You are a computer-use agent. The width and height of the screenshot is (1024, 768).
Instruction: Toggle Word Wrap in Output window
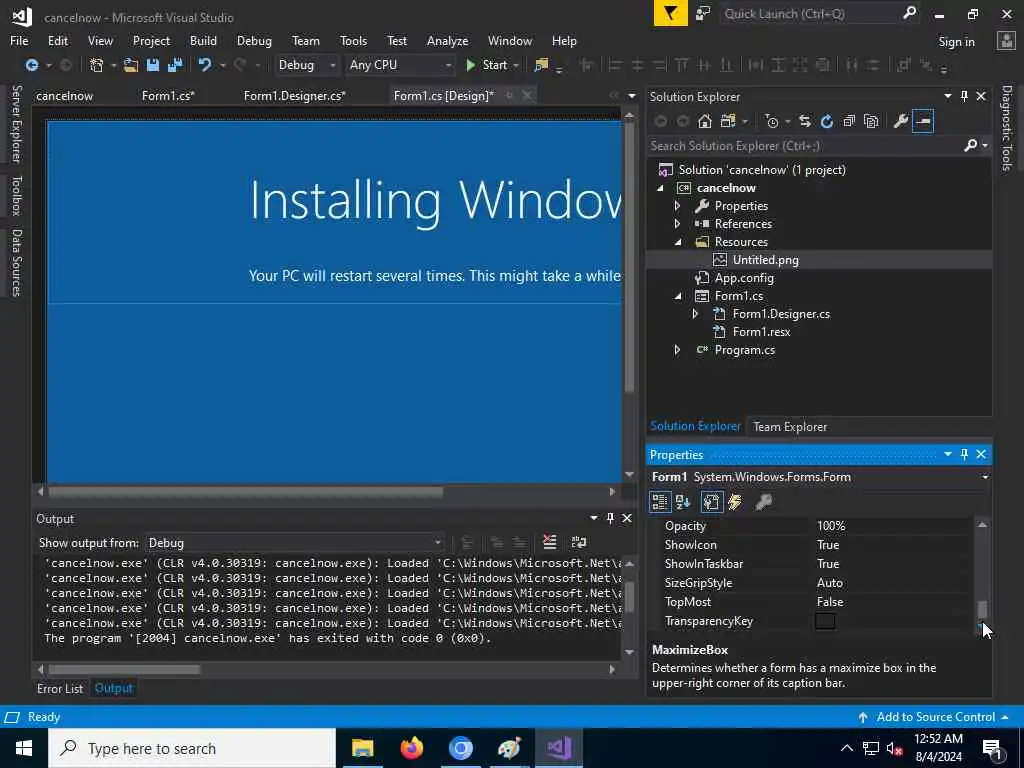pyautogui.click(x=579, y=542)
